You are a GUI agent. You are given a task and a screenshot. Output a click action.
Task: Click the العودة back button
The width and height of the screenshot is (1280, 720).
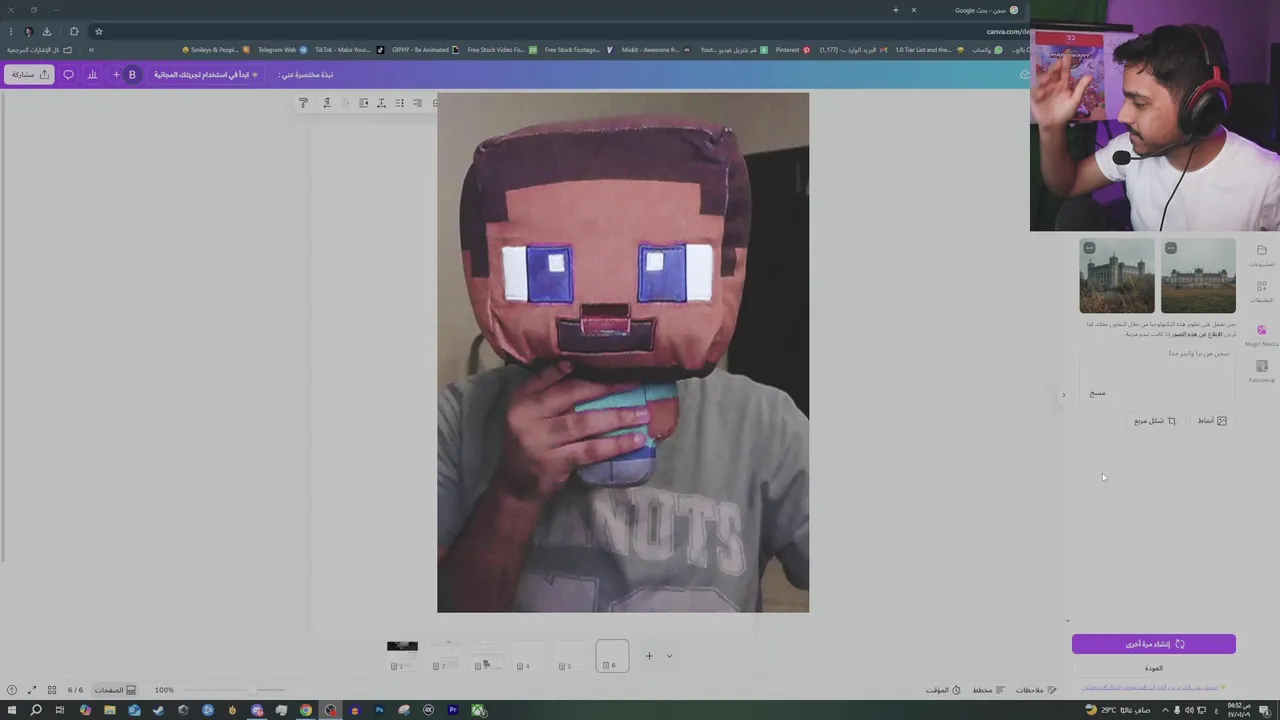tap(1154, 668)
